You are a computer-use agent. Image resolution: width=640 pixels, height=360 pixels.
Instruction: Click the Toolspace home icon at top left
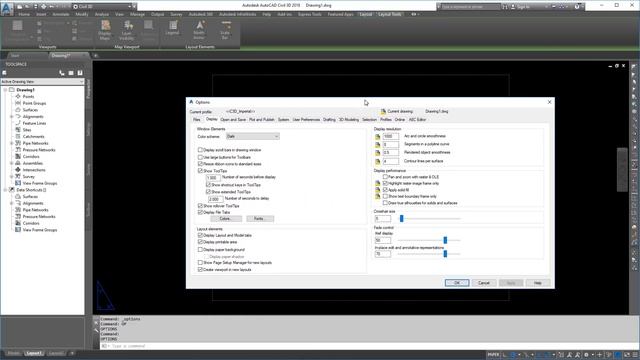click(4, 73)
